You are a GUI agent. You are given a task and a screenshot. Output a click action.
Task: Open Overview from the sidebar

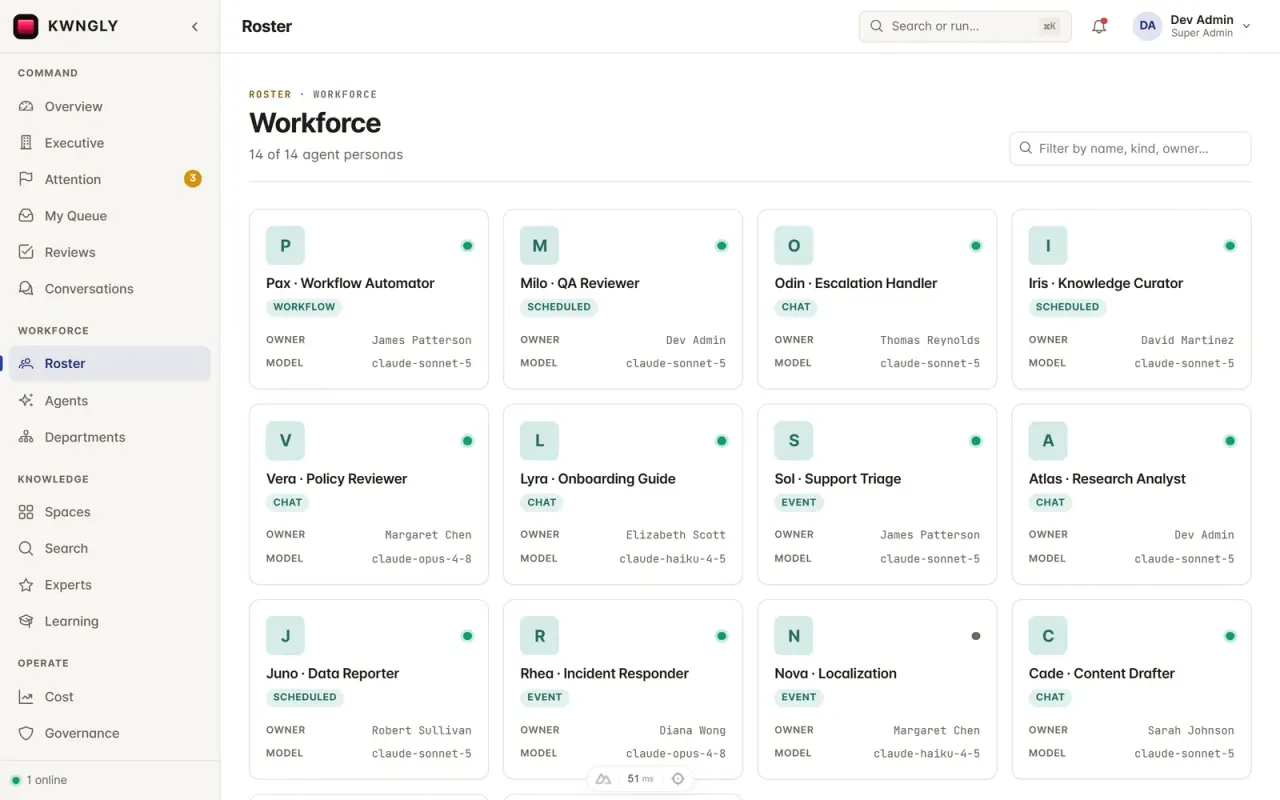point(110,106)
